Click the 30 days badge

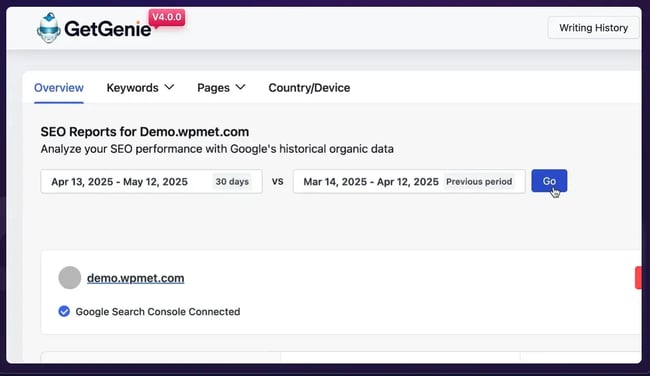pyautogui.click(x=232, y=182)
